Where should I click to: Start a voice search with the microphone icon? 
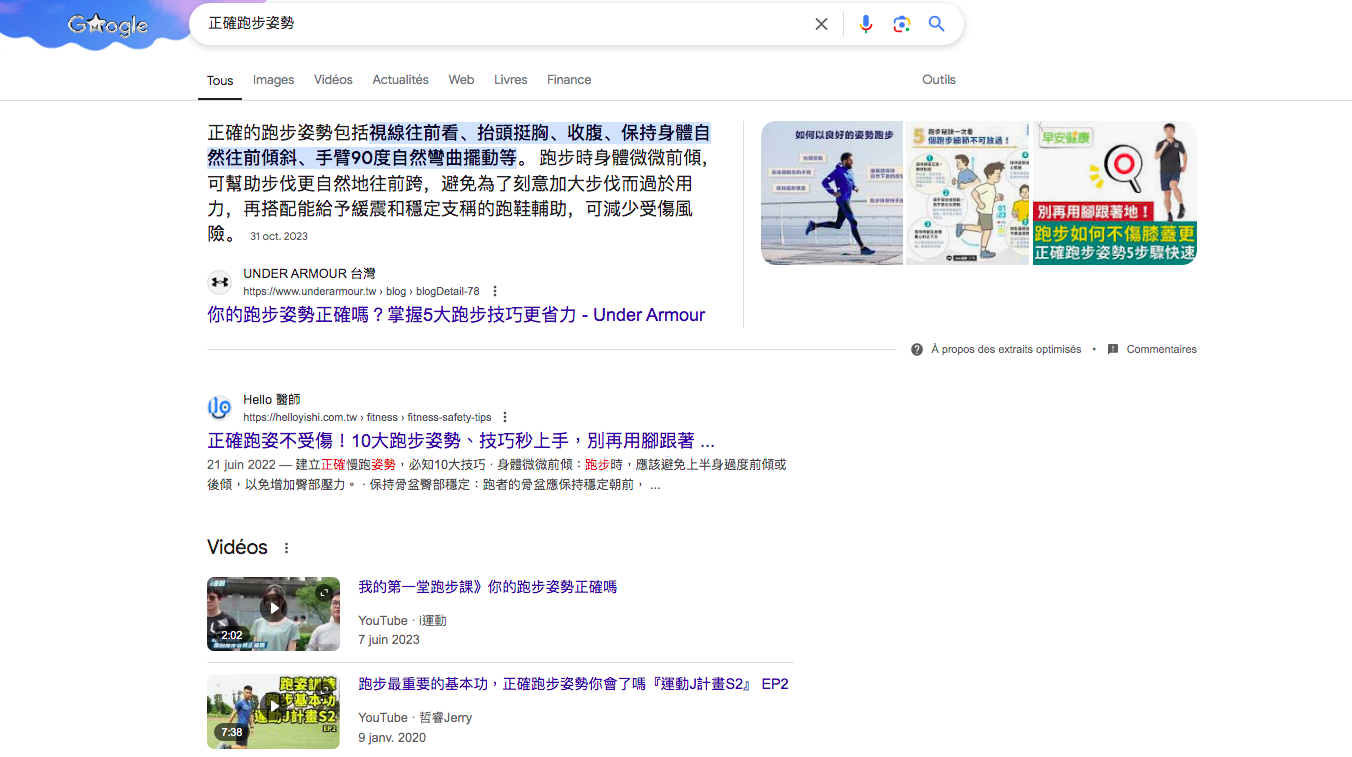(865, 24)
